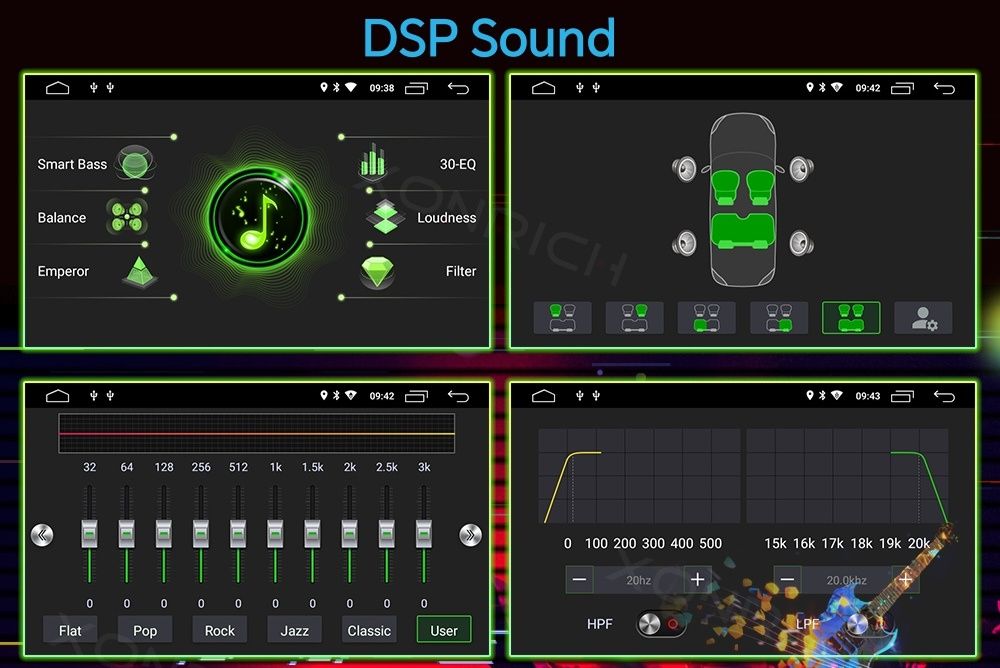Choose front passenger seat sound preset

pos(635,318)
